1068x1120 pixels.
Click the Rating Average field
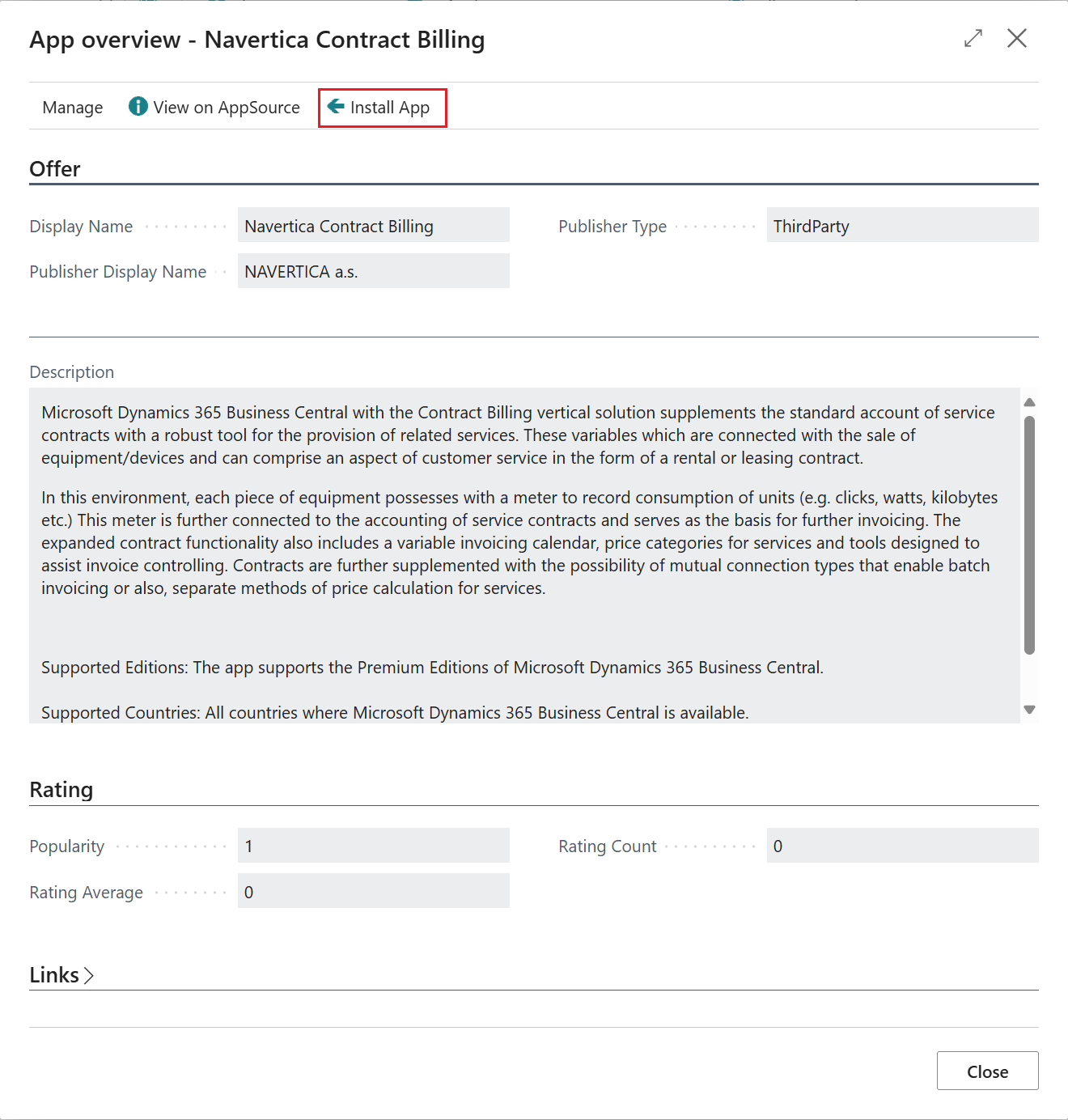[373, 892]
